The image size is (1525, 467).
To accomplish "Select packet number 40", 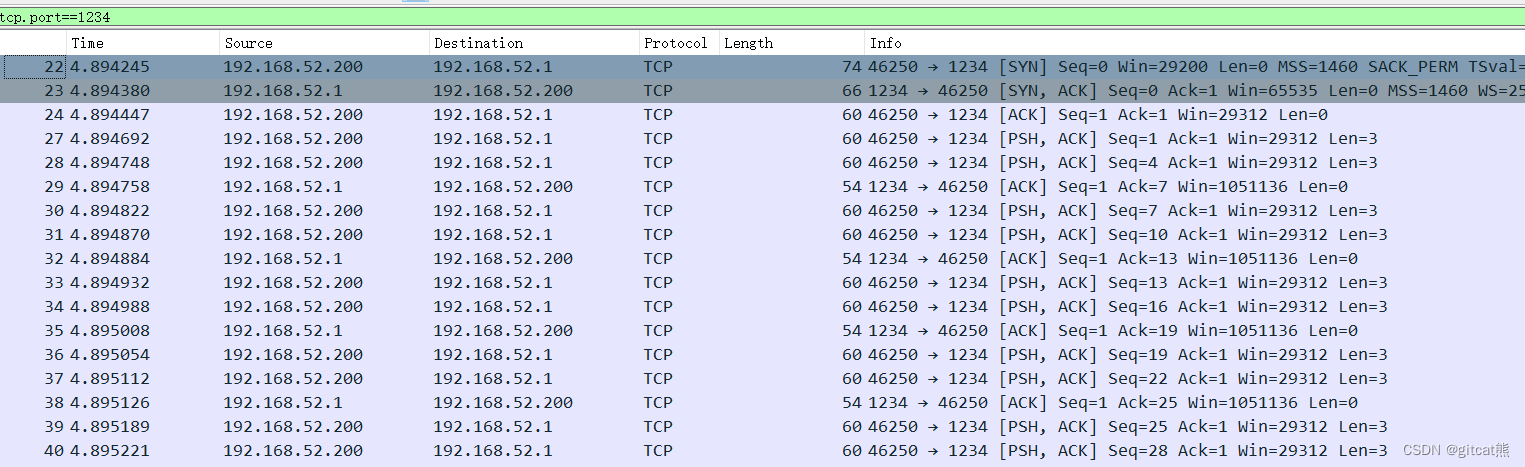I will pyautogui.click(x=762, y=451).
